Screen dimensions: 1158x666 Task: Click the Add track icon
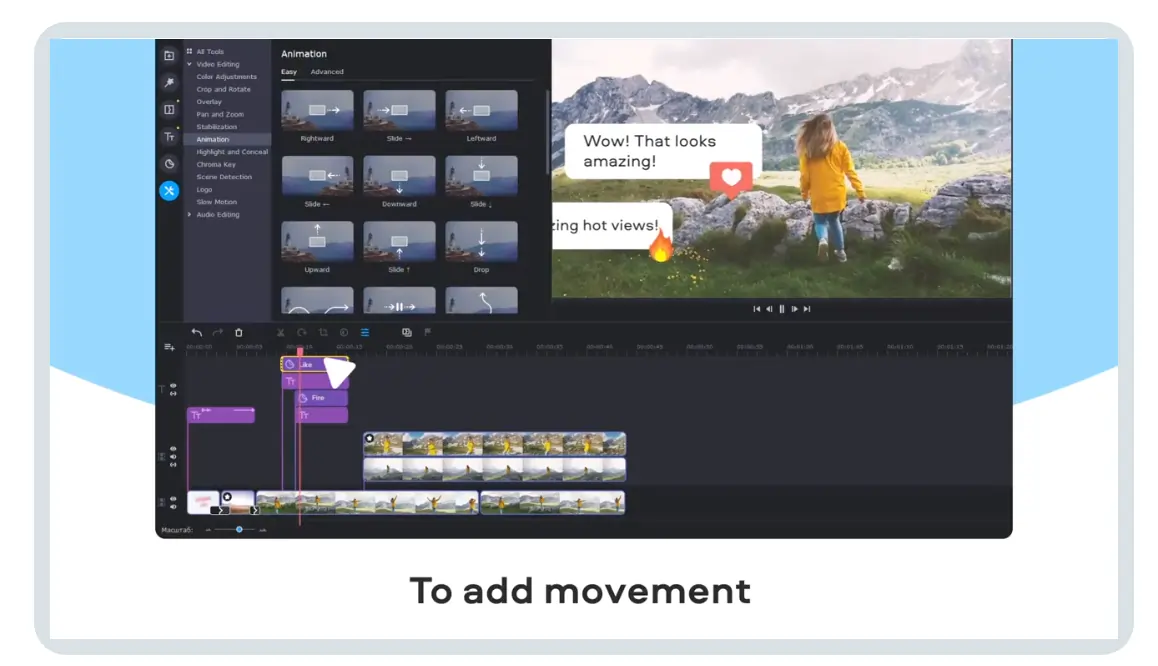click(x=169, y=347)
